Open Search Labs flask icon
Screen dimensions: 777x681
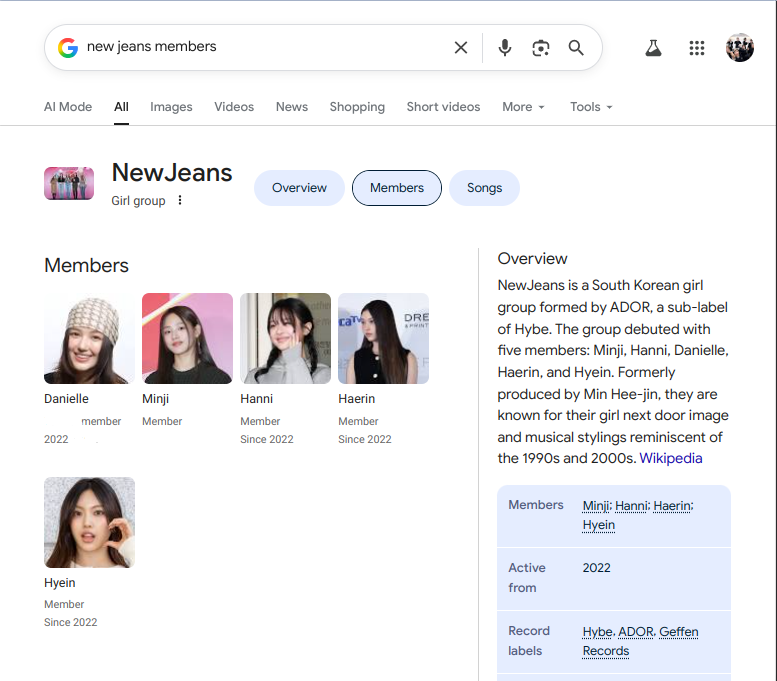[653, 48]
